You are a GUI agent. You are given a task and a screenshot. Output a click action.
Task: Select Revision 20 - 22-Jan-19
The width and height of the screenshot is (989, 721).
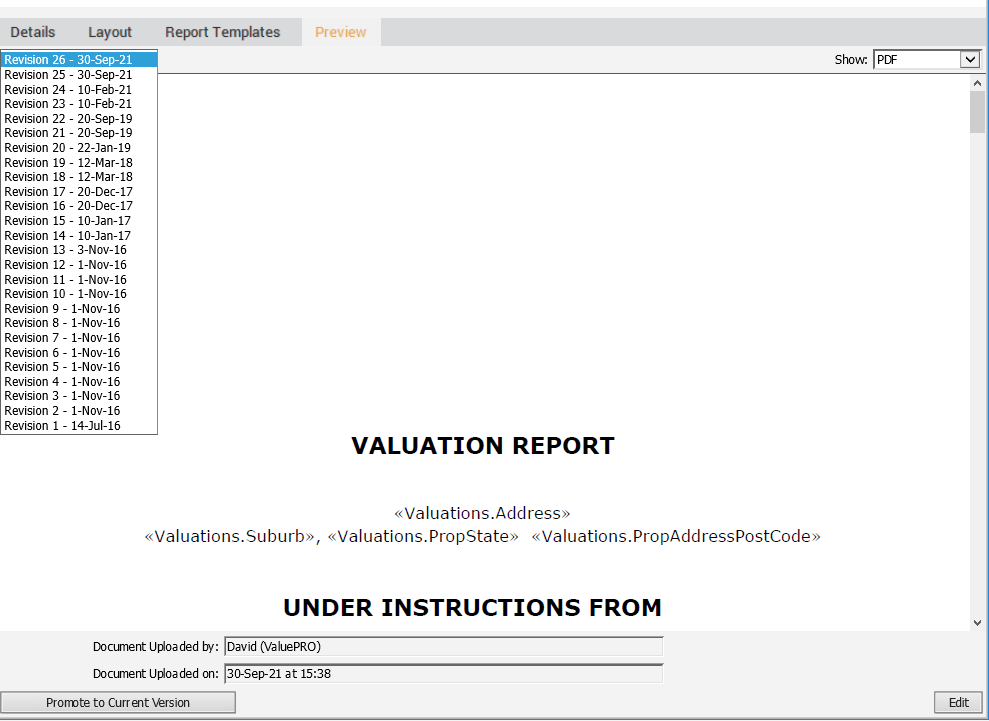(x=79, y=148)
